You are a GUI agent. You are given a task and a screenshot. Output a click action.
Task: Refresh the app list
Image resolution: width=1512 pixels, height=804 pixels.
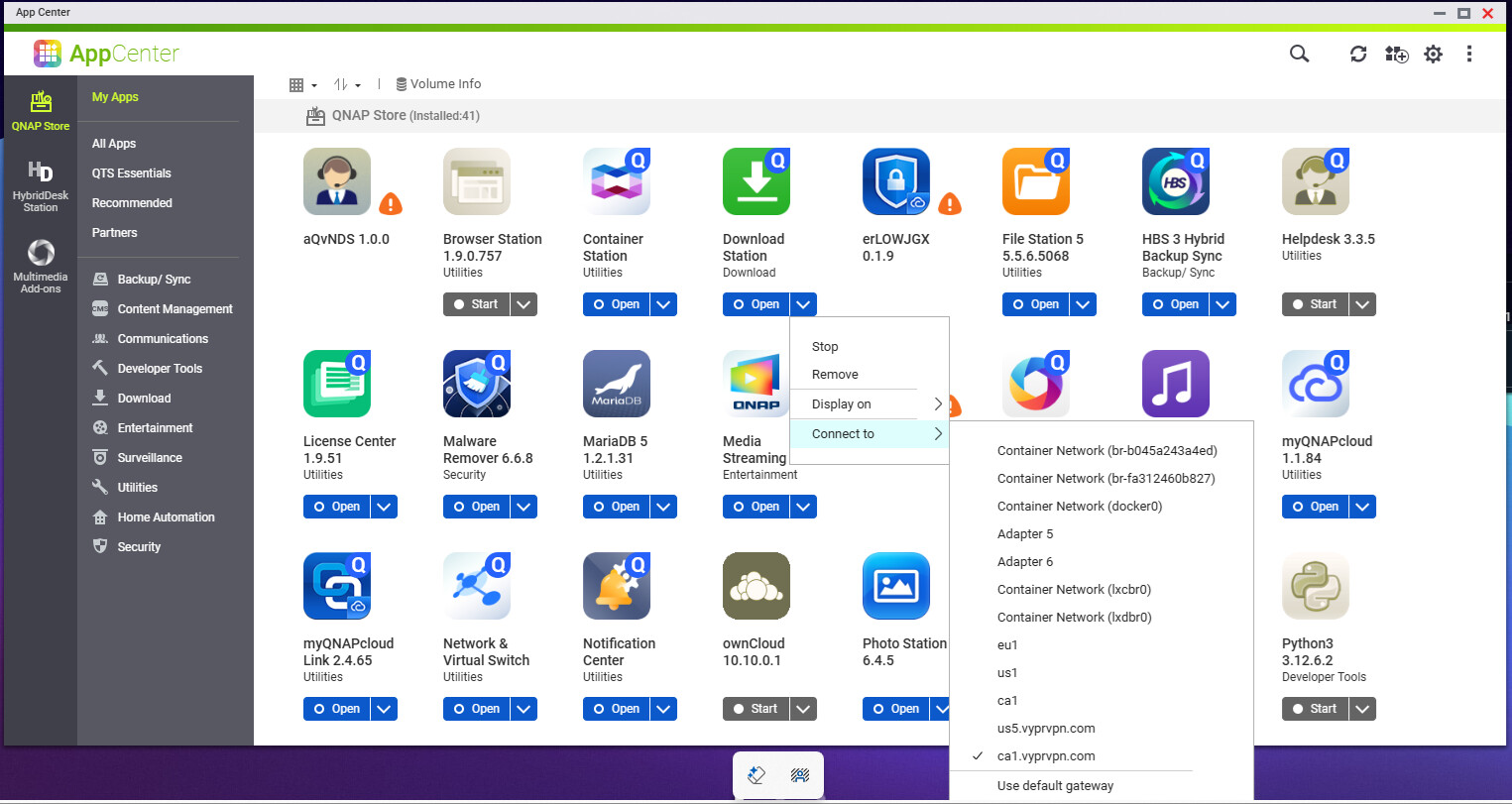1358,55
